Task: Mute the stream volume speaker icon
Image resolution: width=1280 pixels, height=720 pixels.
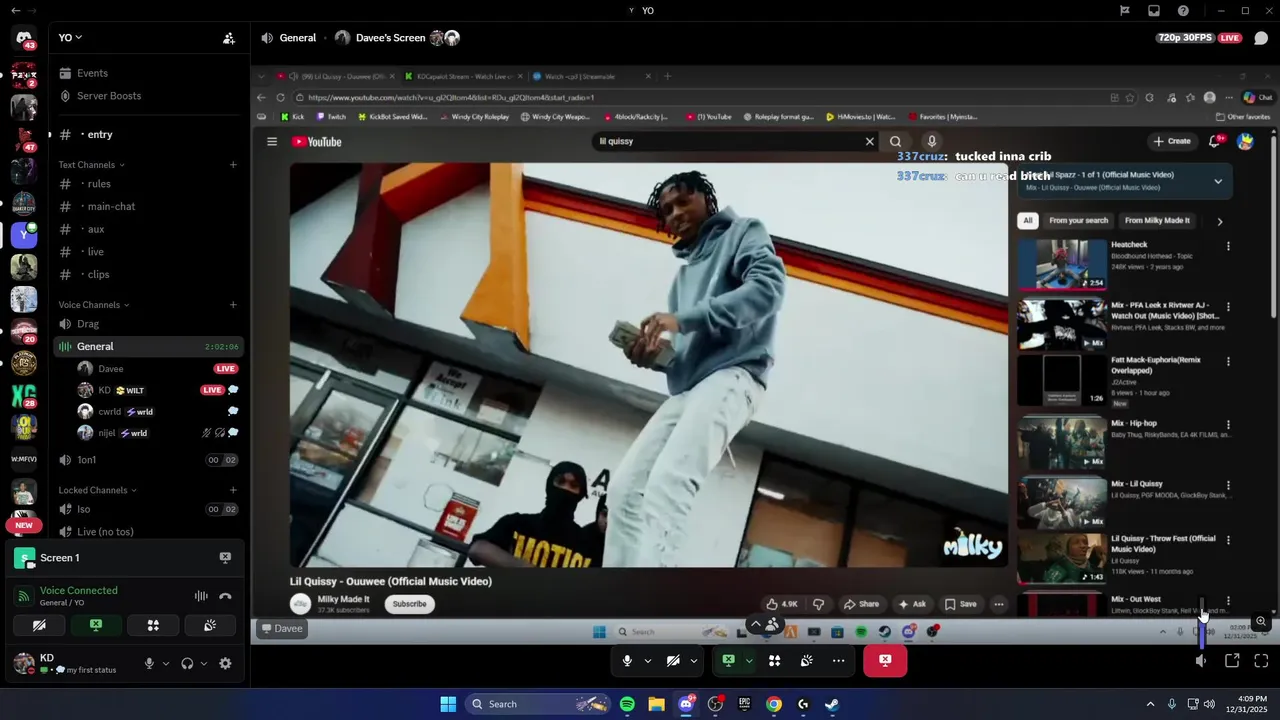Action: tap(1202, 661)
